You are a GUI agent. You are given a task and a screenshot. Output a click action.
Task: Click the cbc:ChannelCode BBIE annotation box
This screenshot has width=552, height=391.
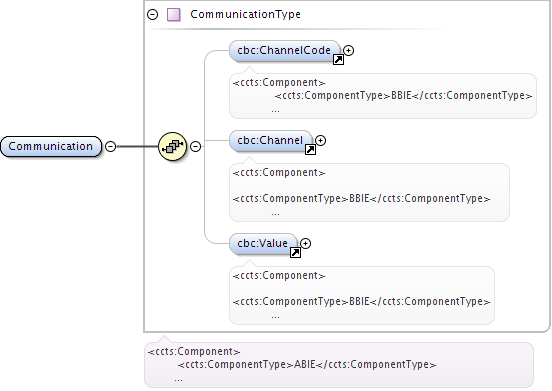(x=383, y=96)
